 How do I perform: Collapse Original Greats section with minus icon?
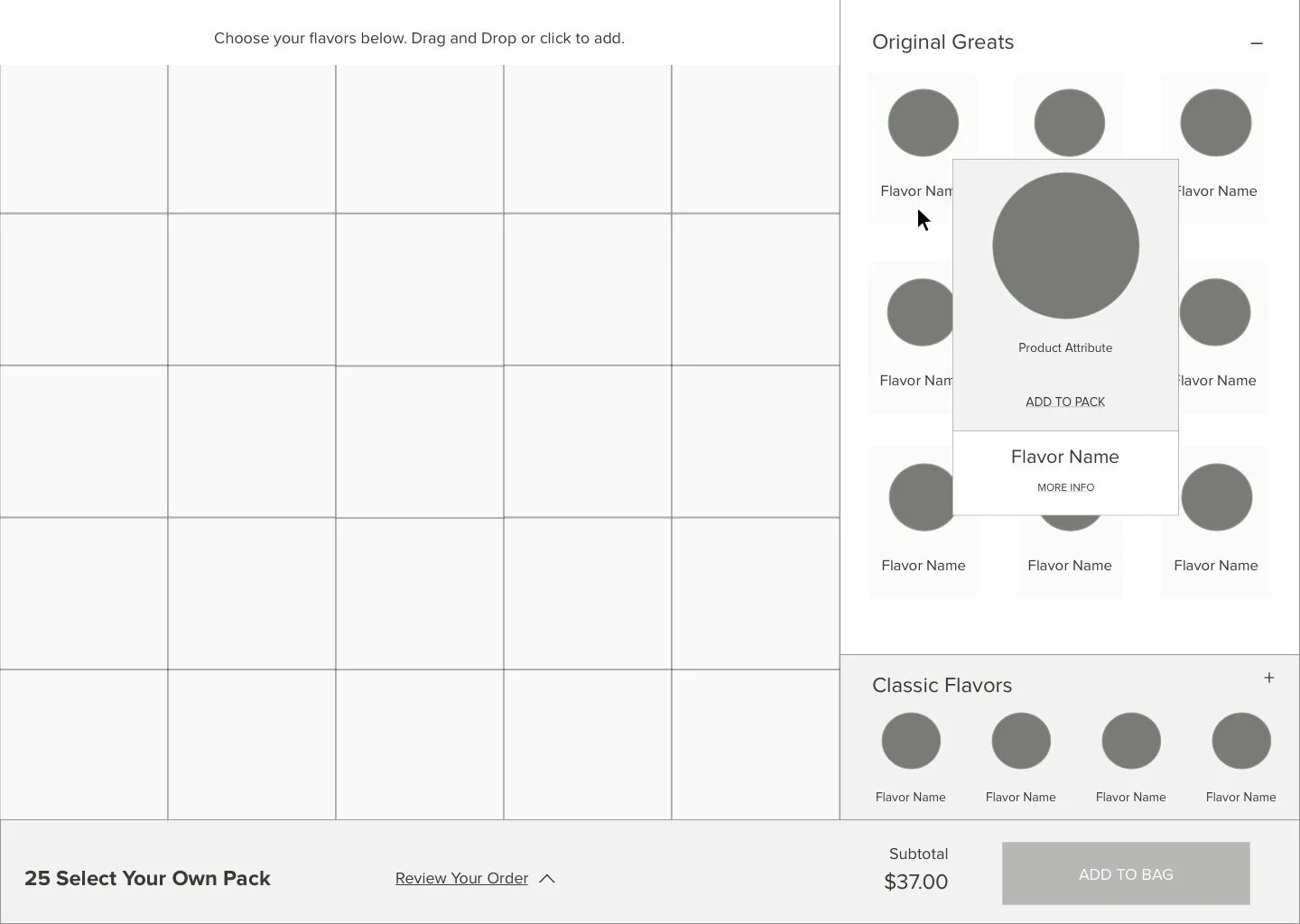(x=1256, y=43)
